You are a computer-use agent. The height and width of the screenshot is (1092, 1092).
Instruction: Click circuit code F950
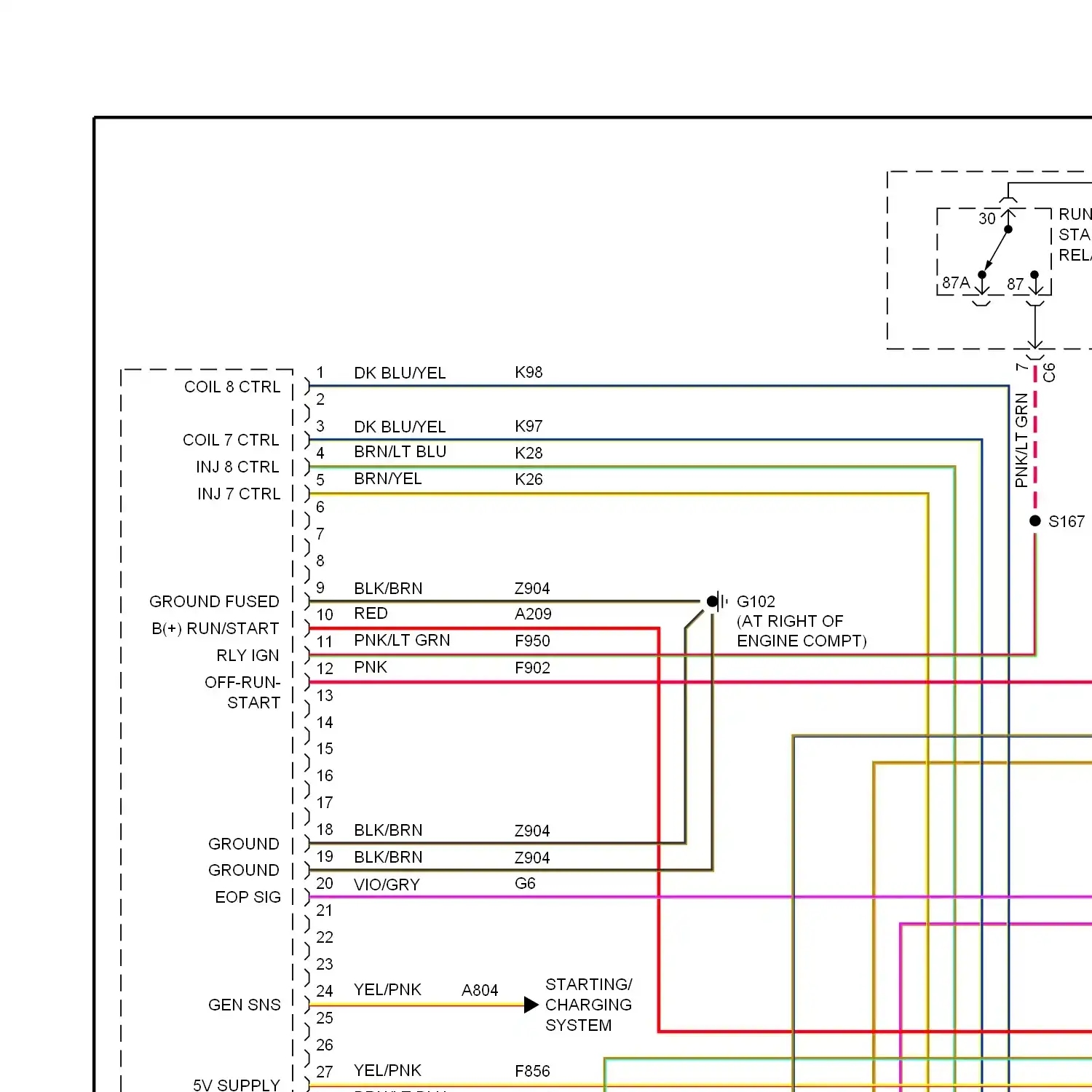pos(532,641)
